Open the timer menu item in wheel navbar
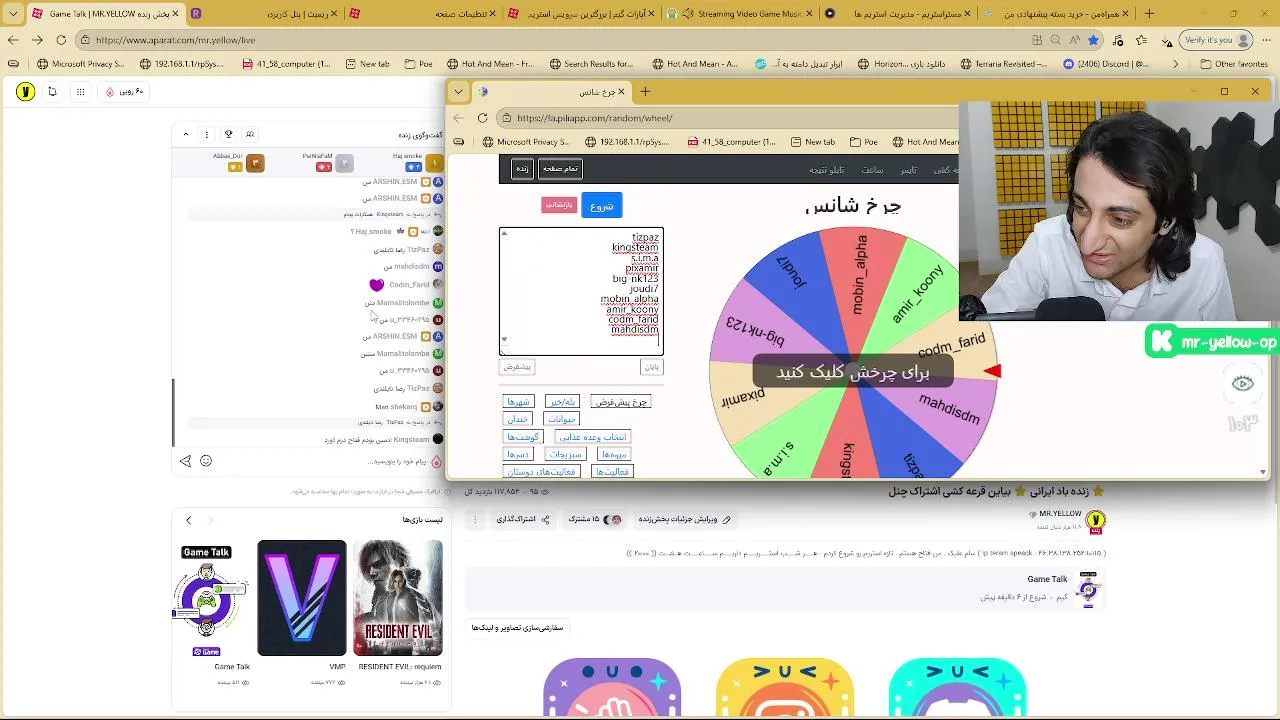Image resolution: width=1280 pixels, height=720 pixels. click(x=908, y=170)
